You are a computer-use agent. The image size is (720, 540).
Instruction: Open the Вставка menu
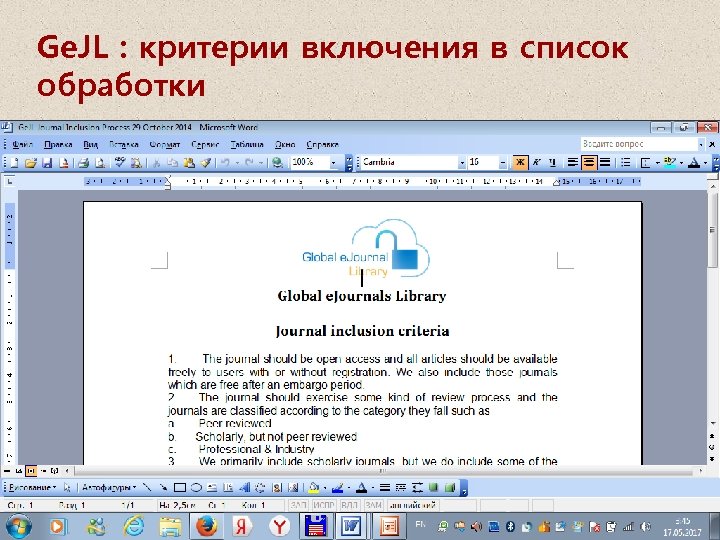point(124,145)
